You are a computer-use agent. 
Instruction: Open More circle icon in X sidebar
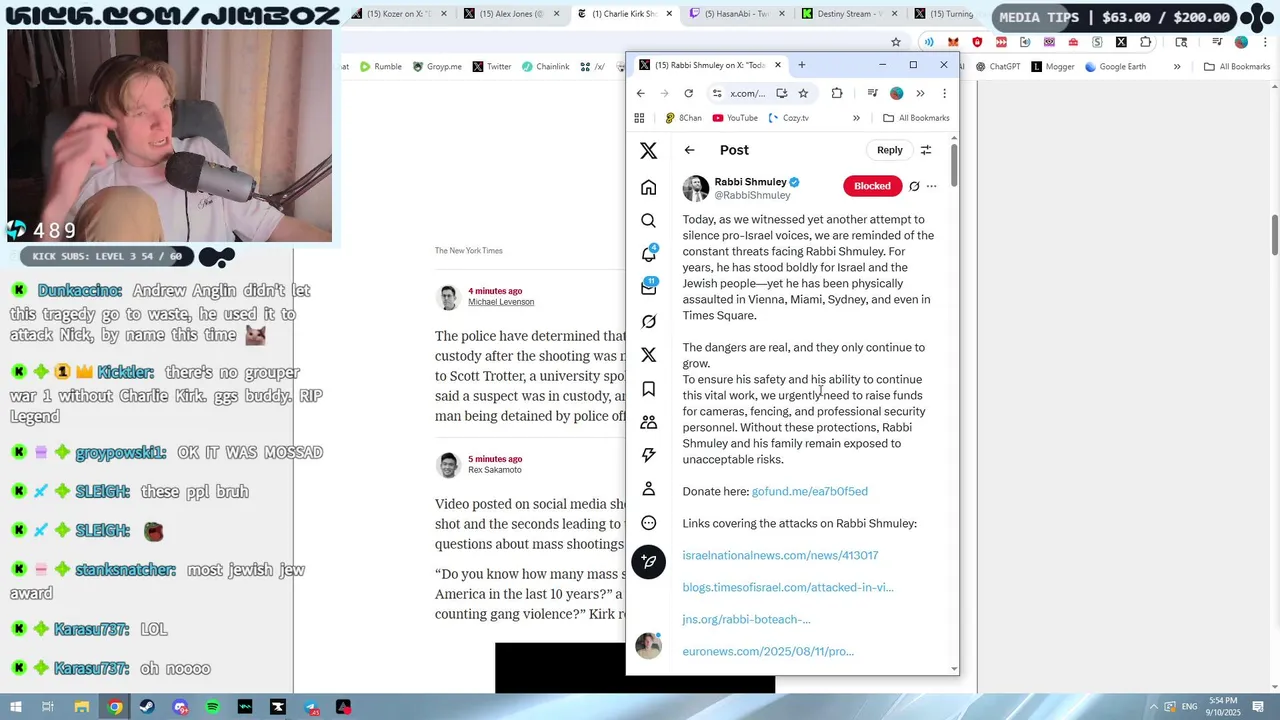pyautogui.click(x=648, y=523)
